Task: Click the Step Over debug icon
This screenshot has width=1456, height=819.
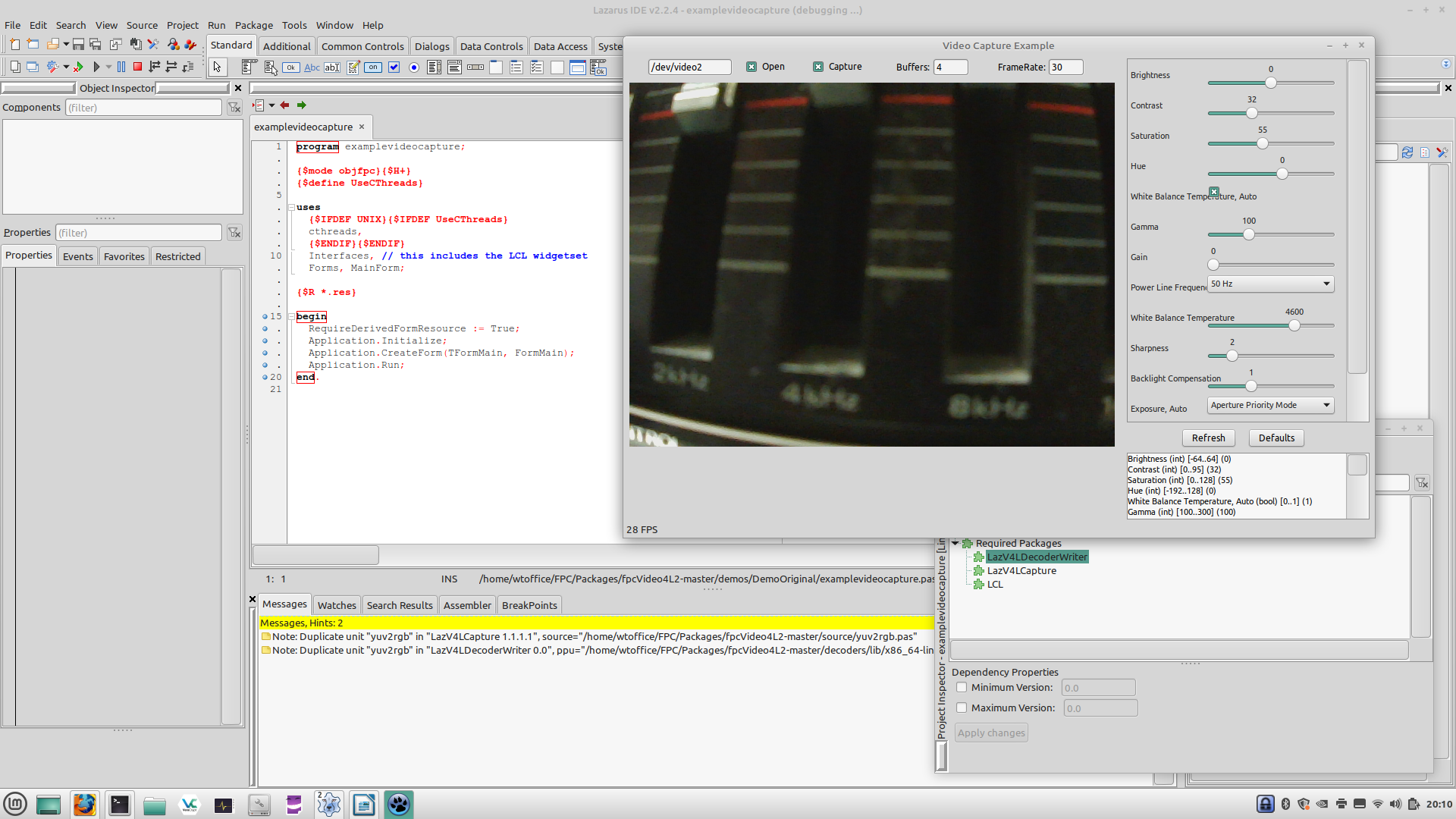Action: [171, 67]
